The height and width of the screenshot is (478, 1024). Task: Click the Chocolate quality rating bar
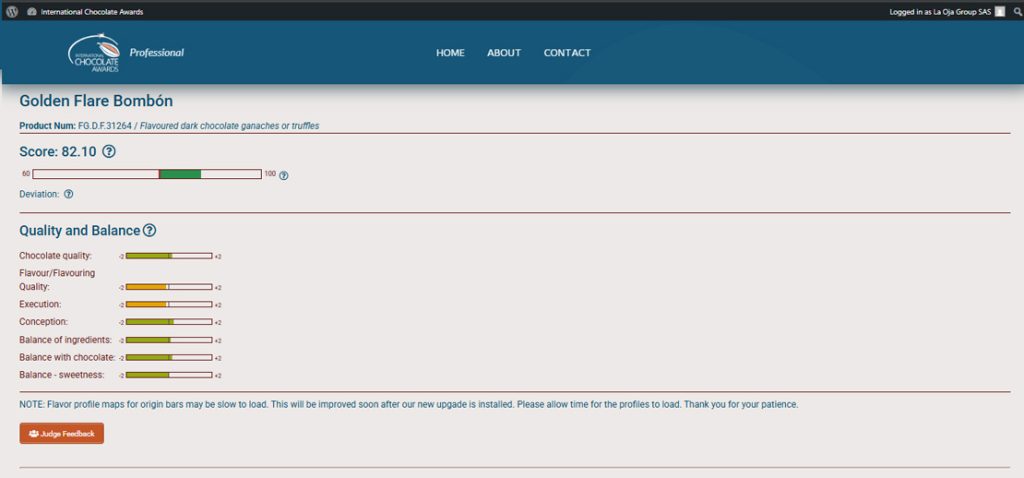168,256
